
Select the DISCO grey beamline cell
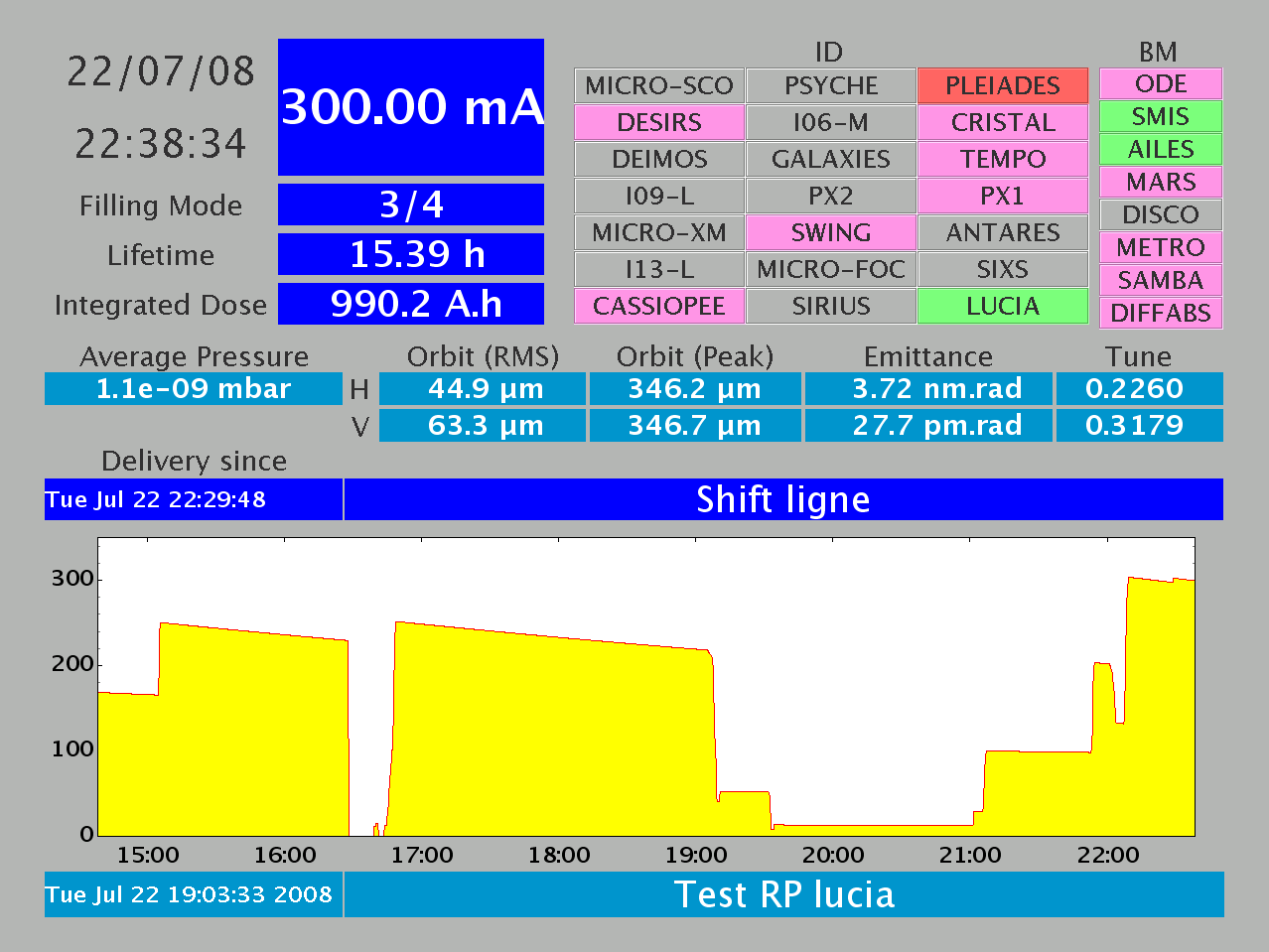tap(1160, 214)
